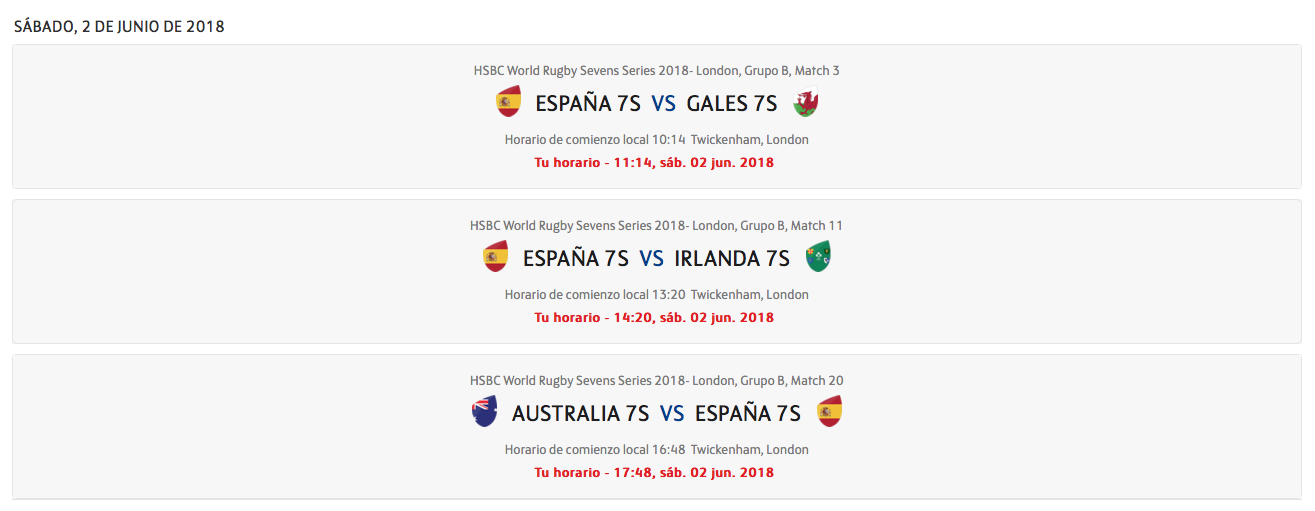Click the red 'Tu horario - 11:14' text
1315x511 pixels.
(x=654, y=162)
